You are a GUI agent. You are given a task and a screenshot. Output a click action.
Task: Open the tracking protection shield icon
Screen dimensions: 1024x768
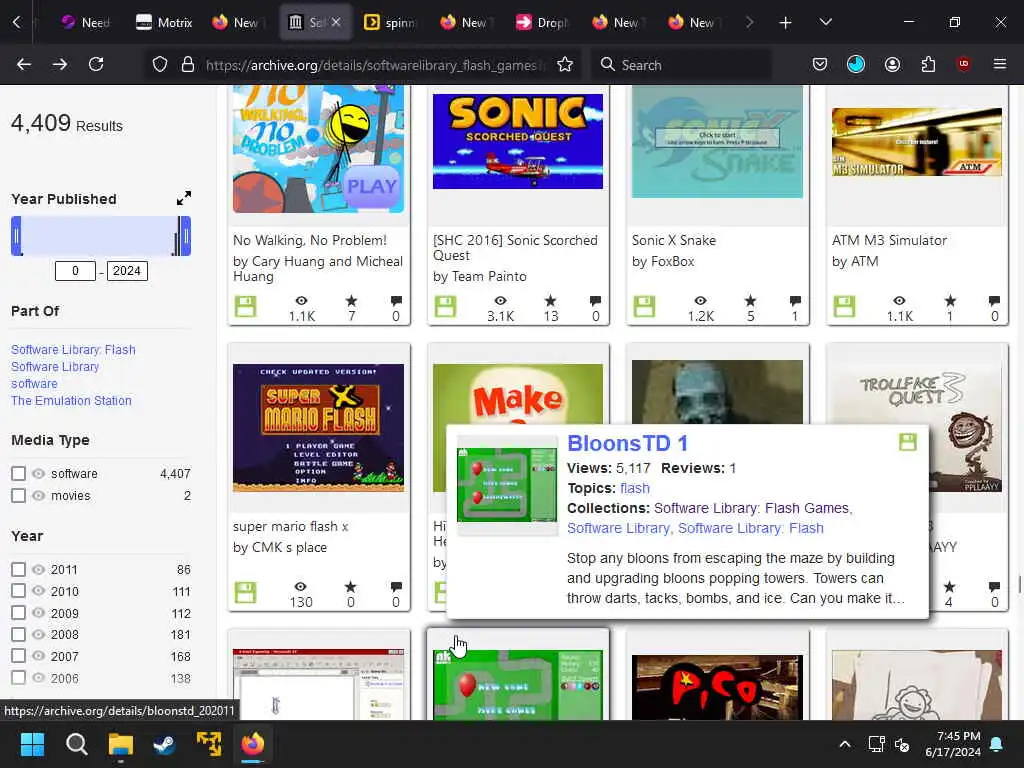pyautogui.click(x=160, y=65)
